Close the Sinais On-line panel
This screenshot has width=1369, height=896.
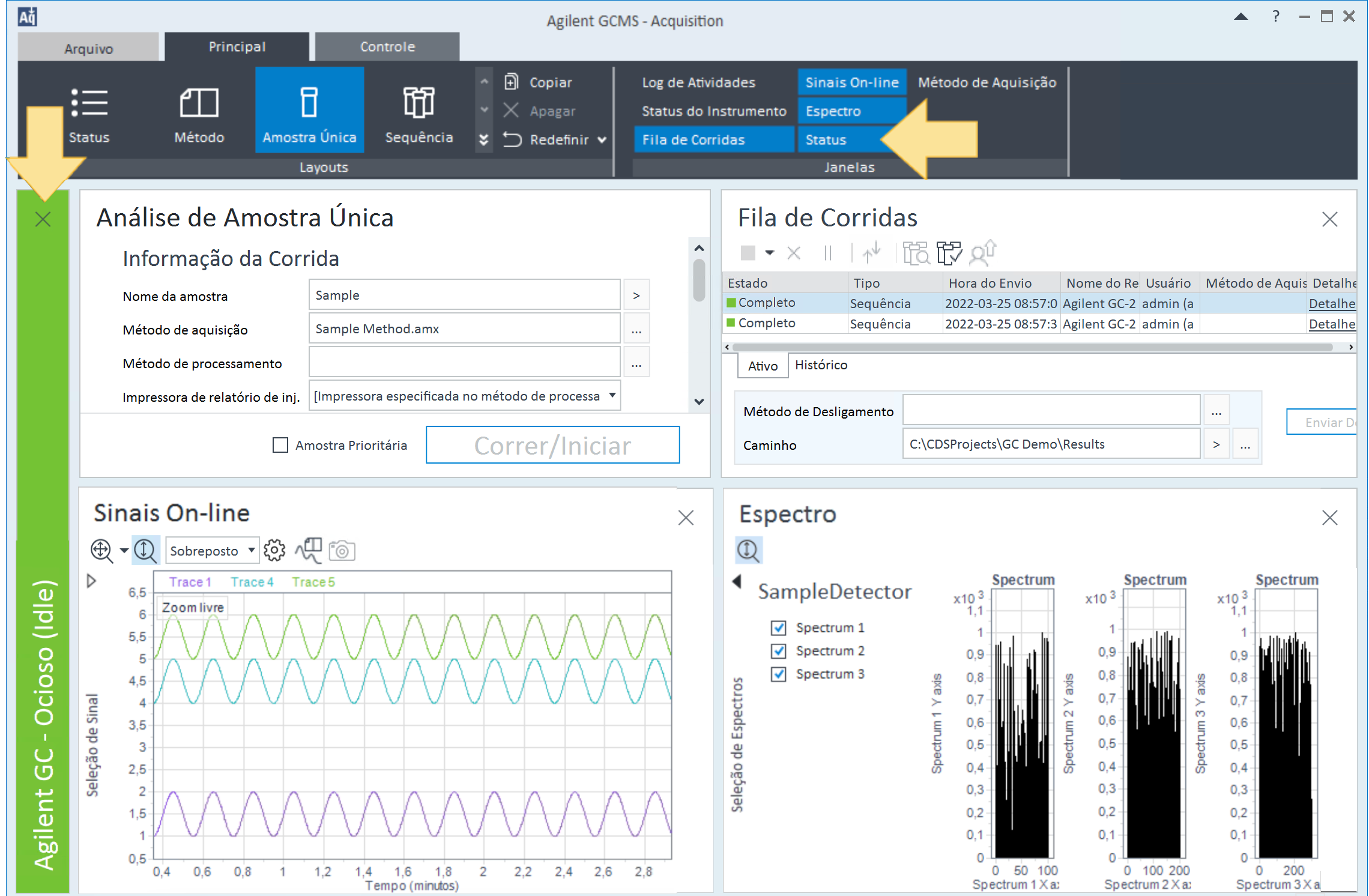pos(686,518)
